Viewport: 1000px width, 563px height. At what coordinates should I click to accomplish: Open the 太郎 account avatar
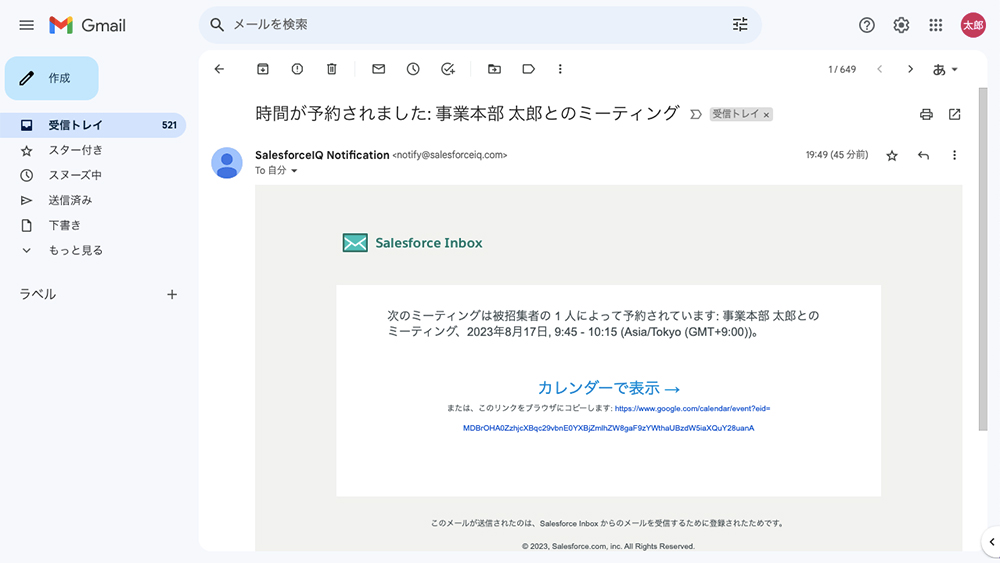click(973, 25)
